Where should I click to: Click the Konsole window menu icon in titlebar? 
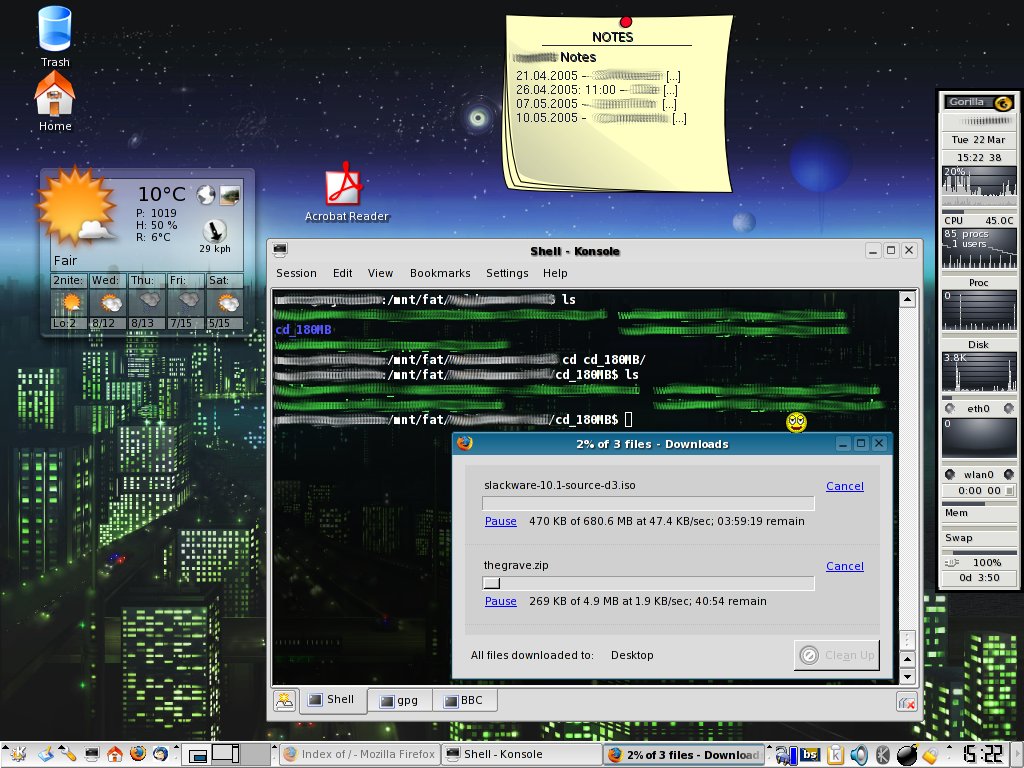click(281, 249)
